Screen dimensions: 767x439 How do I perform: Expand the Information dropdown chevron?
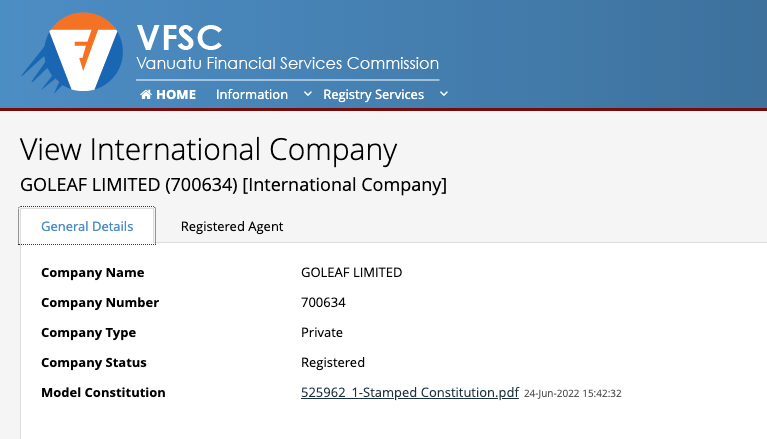[x=307, y=94]
